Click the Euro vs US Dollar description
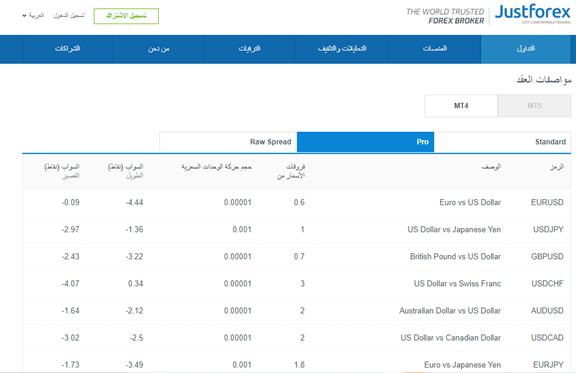 click(470, 202)
